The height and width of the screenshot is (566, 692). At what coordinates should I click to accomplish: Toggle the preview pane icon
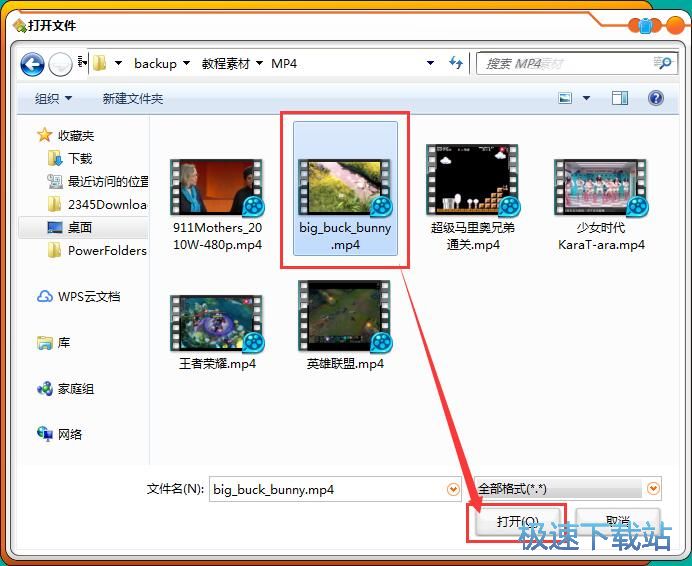tap(620, 98)
